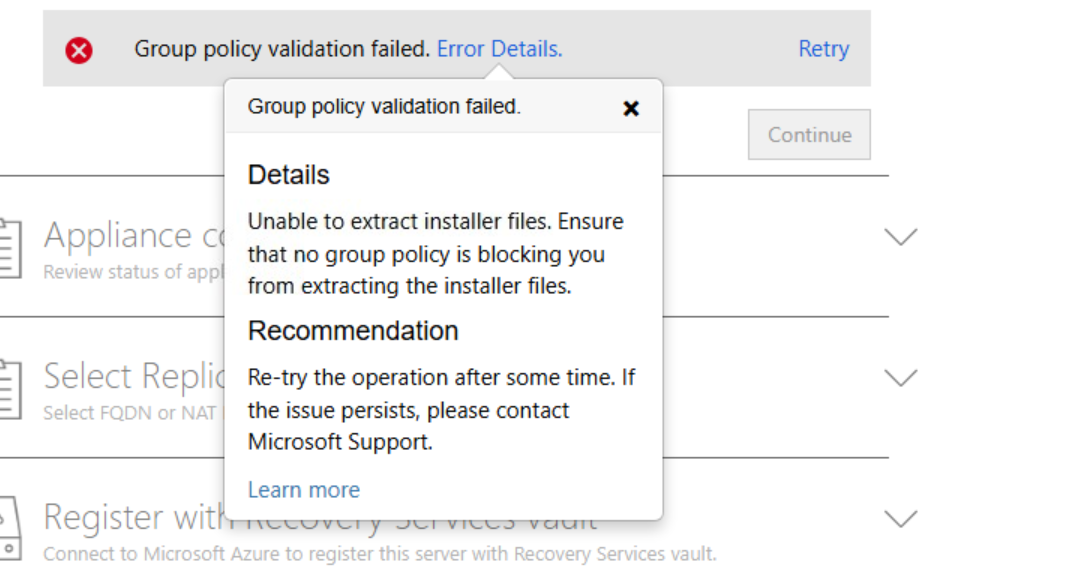Click the Recommendation heading in the popup
Image resolution: width=1092 pixels, height=568 pixels.
click(353, 331)
